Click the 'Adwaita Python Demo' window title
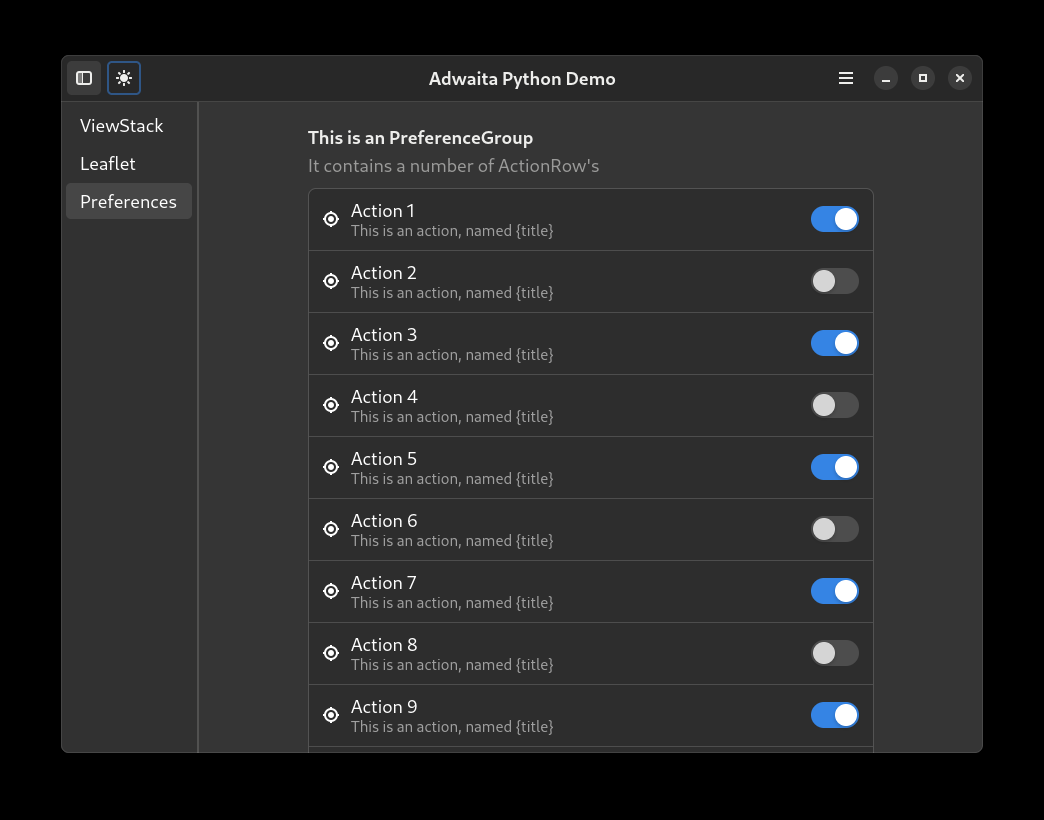 (522, 79)
